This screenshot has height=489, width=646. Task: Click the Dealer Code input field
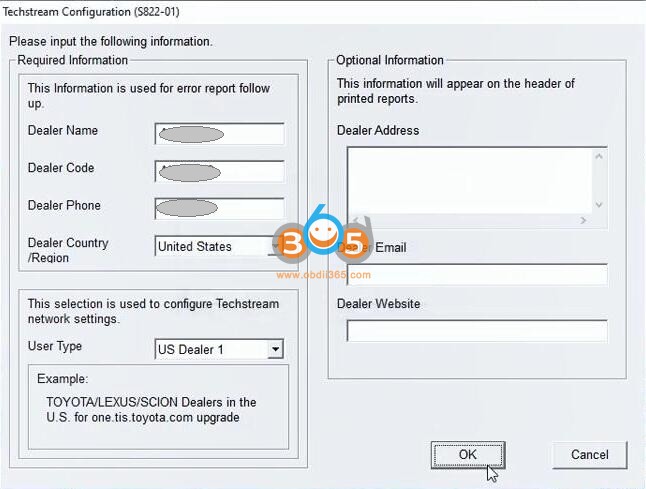(x=219, y=171)
